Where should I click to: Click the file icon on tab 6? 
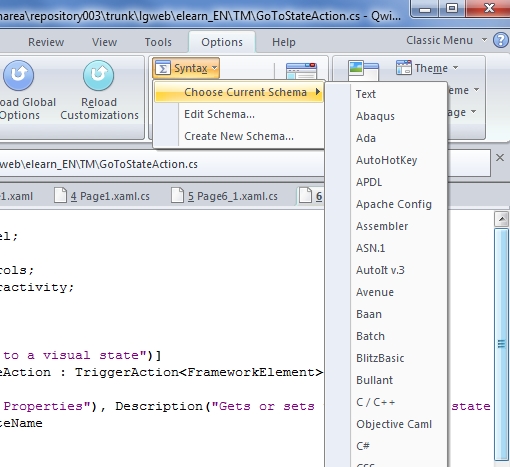(305, 195)
